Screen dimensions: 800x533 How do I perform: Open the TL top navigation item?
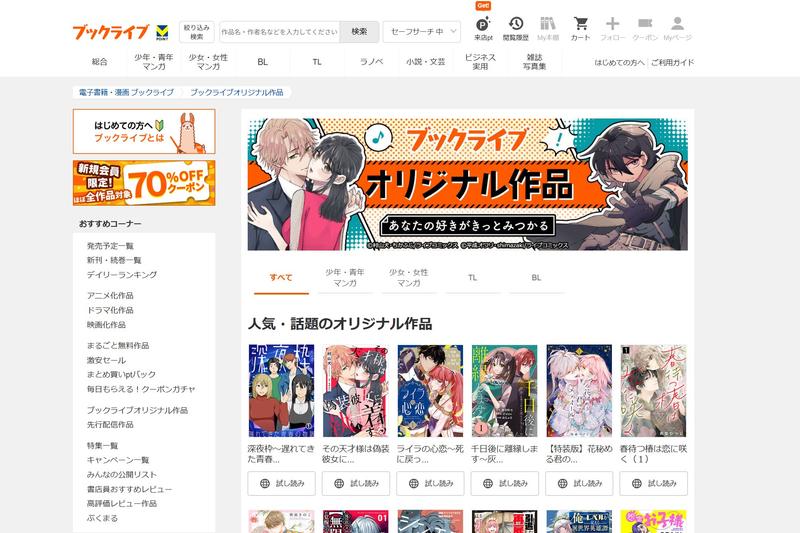tap(317, 62)
